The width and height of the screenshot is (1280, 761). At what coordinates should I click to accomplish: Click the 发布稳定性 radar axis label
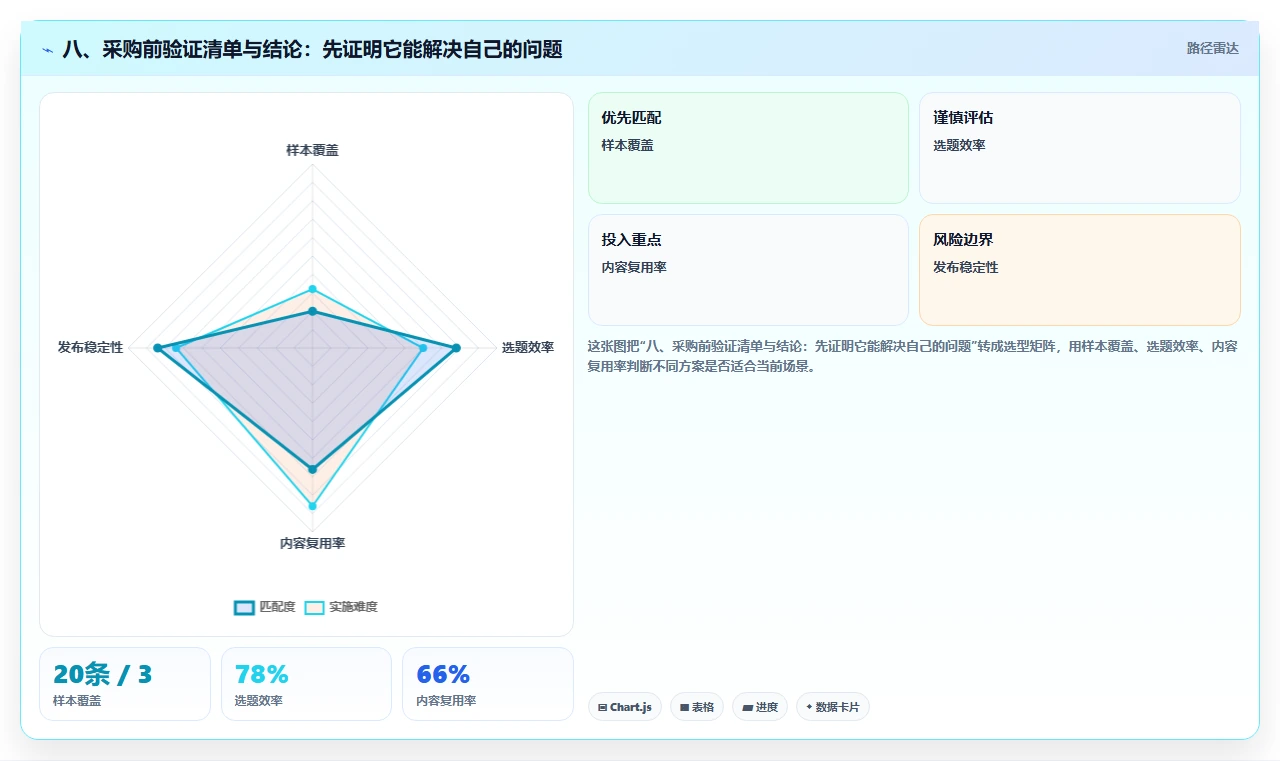[x=91, y=347]
